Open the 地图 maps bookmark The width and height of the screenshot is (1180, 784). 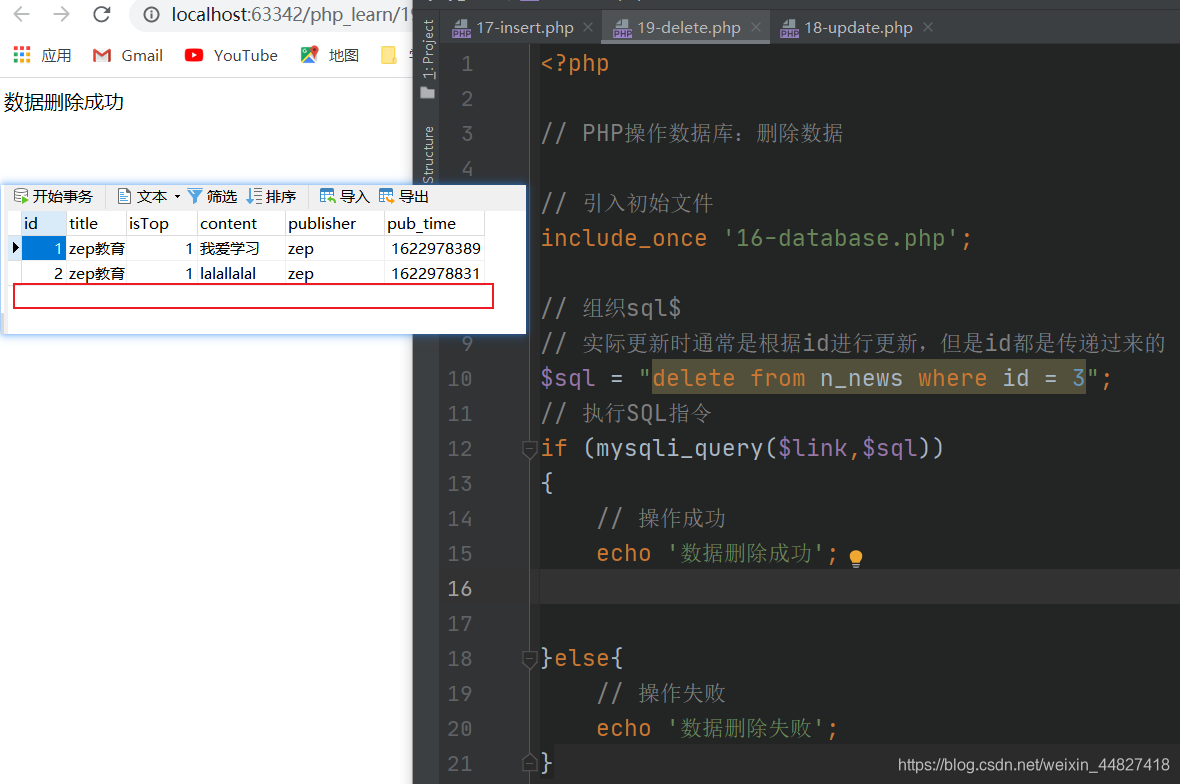point(330,55)
